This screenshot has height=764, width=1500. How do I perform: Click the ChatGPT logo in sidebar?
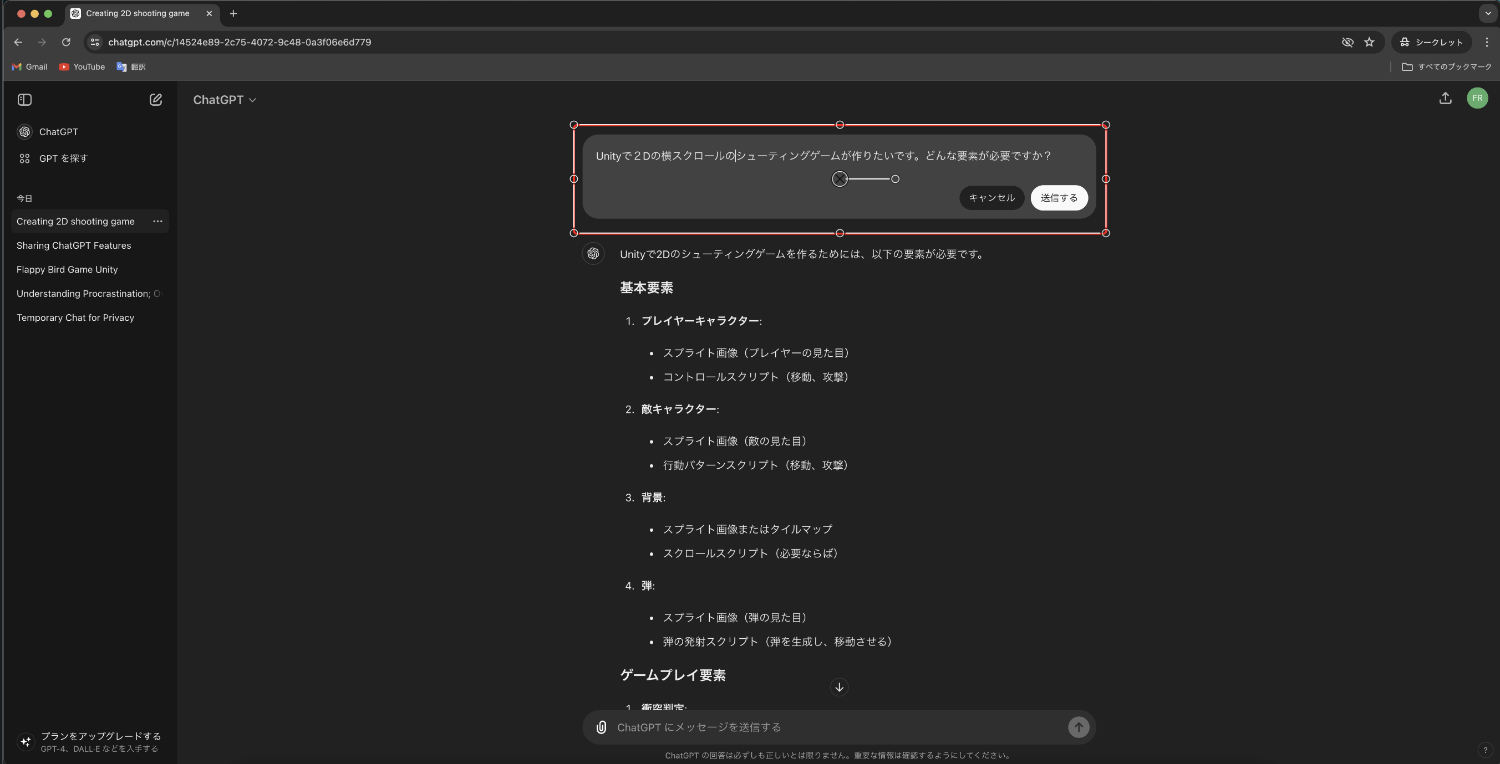(25, 132)
